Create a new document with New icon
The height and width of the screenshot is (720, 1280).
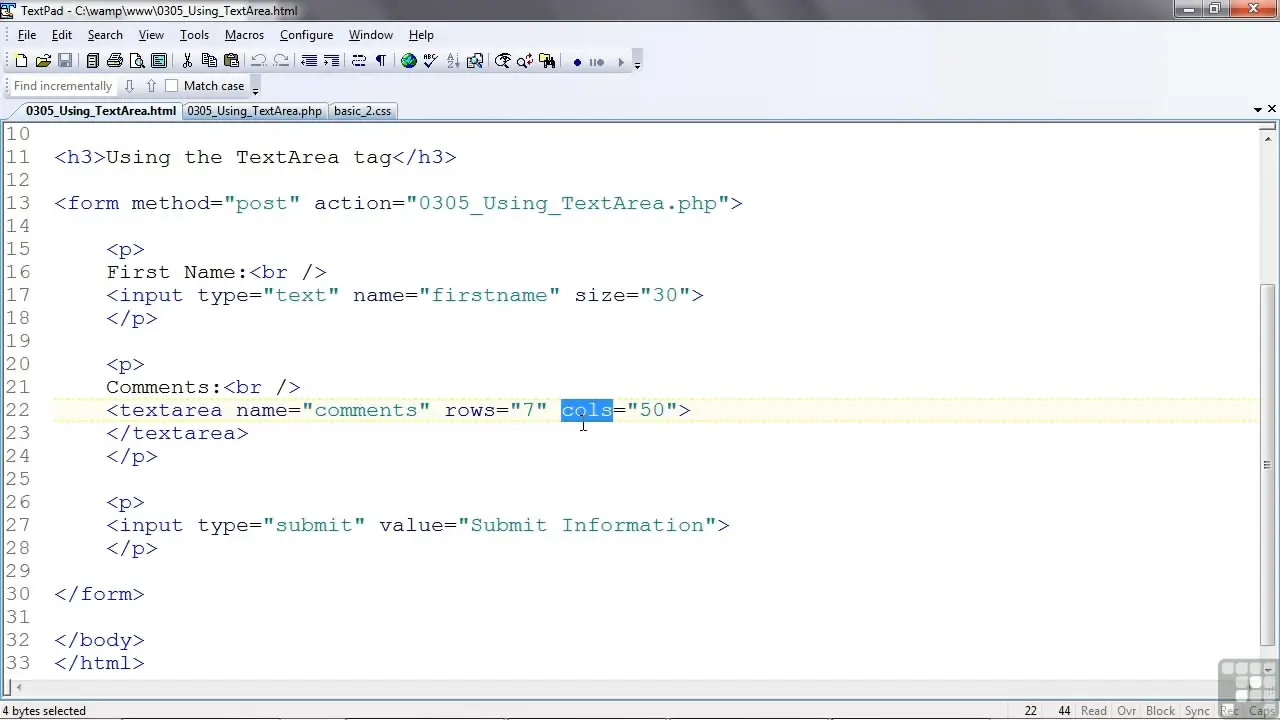point(21,61)
